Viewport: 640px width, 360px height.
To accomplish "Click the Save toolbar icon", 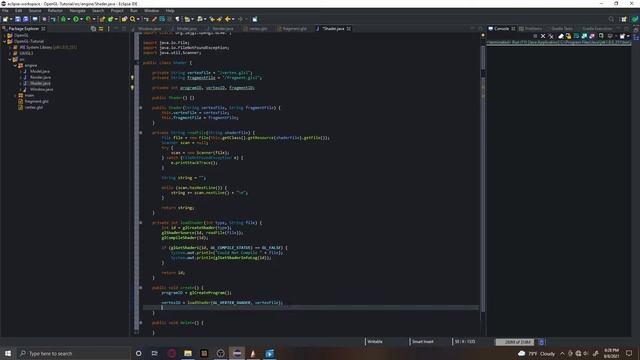I will (x=18, y=19).
